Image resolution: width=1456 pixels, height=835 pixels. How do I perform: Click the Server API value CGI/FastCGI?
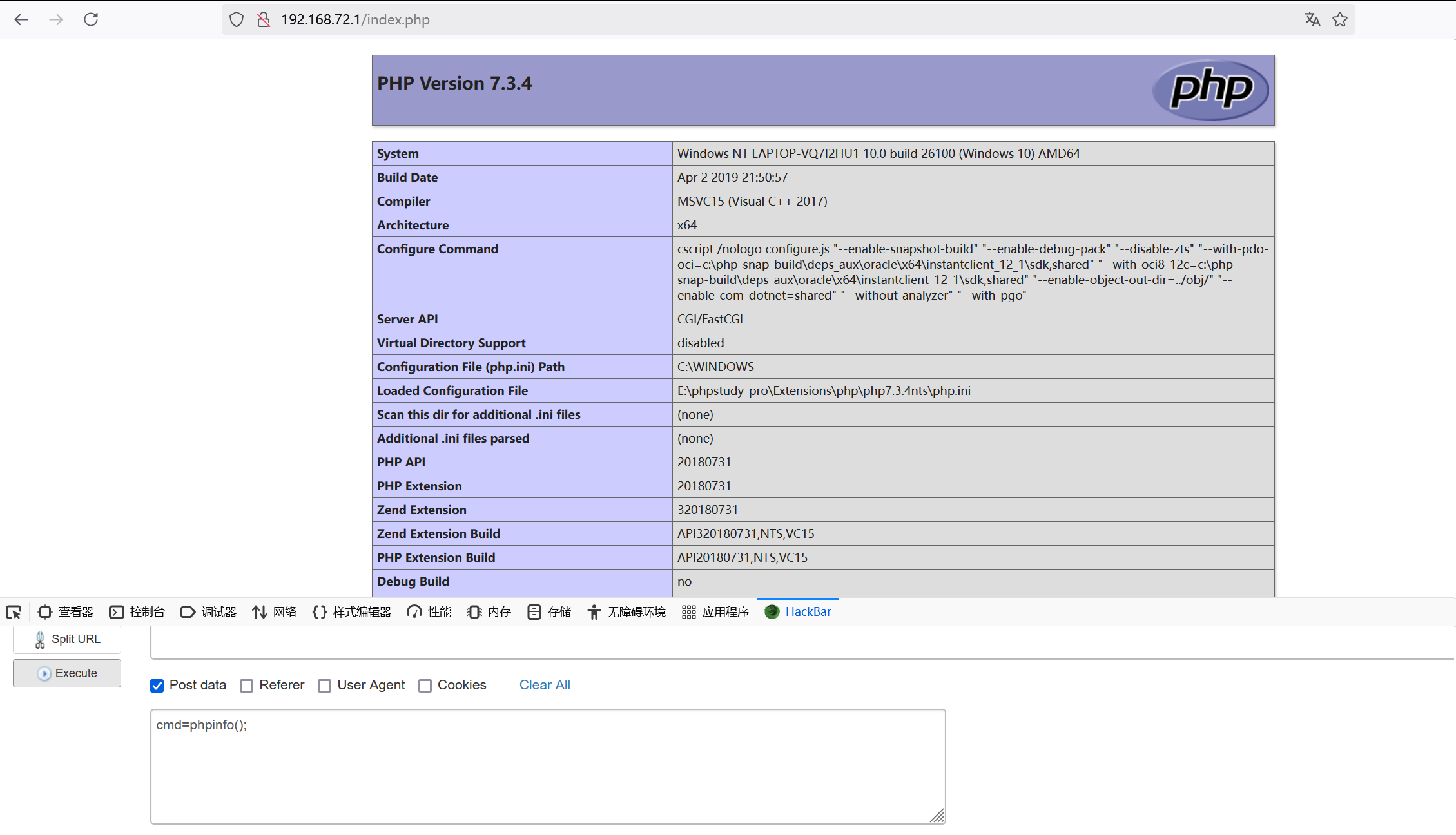click(710, 319)
